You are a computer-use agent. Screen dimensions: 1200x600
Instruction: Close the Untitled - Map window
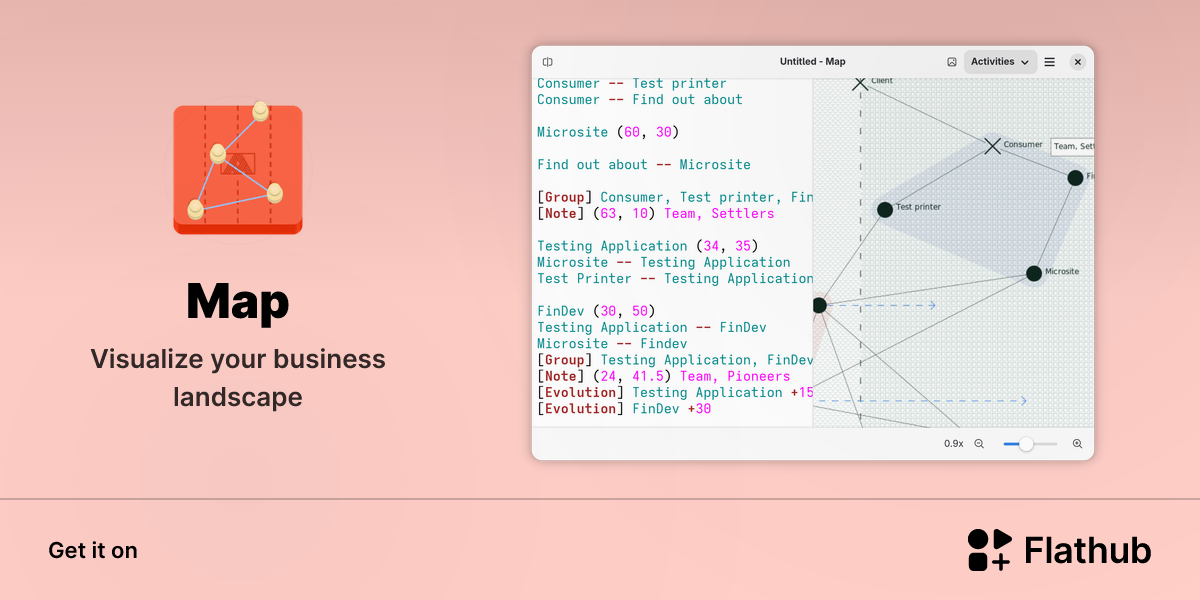tap(1078, 62)
